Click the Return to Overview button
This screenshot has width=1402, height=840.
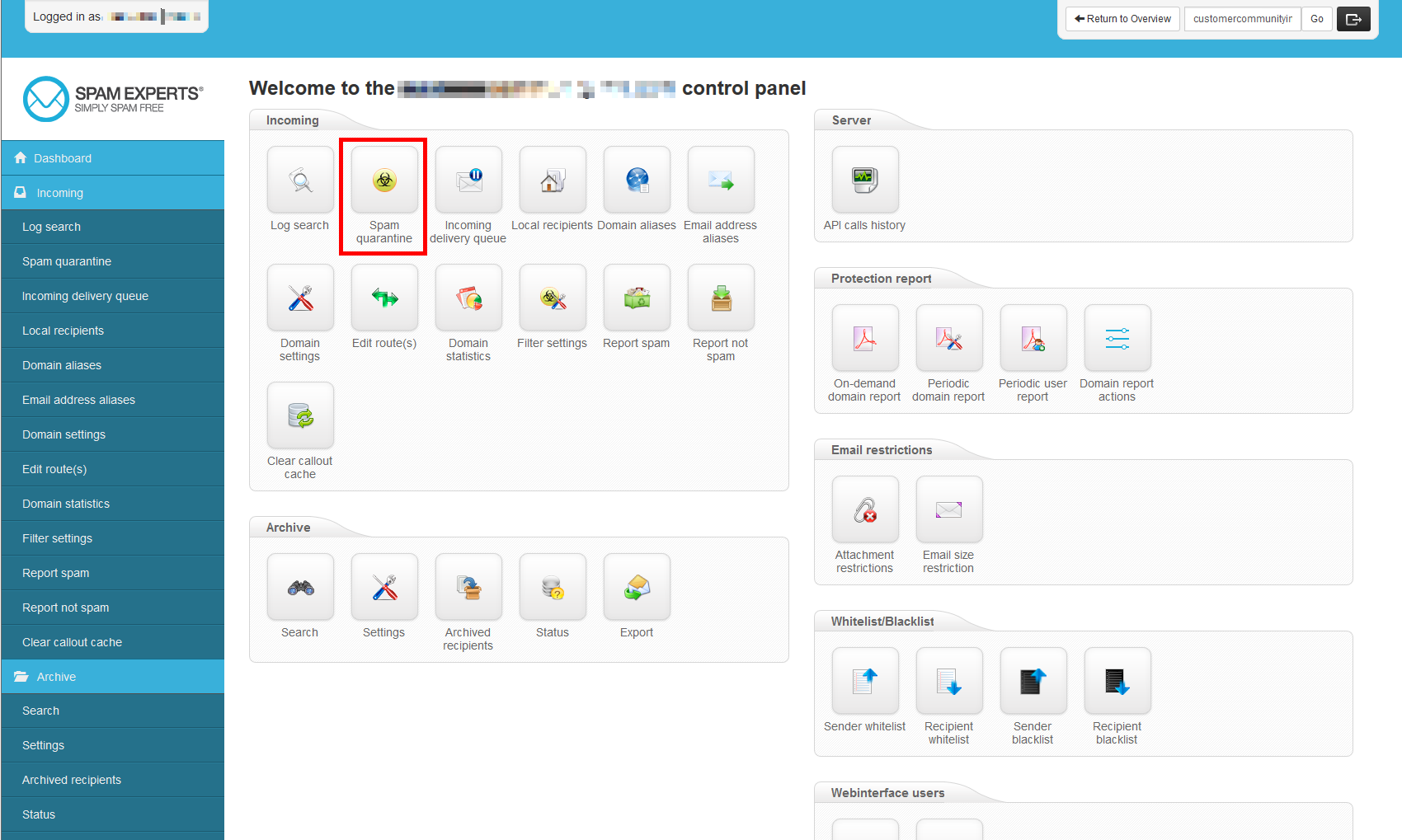1122,18
